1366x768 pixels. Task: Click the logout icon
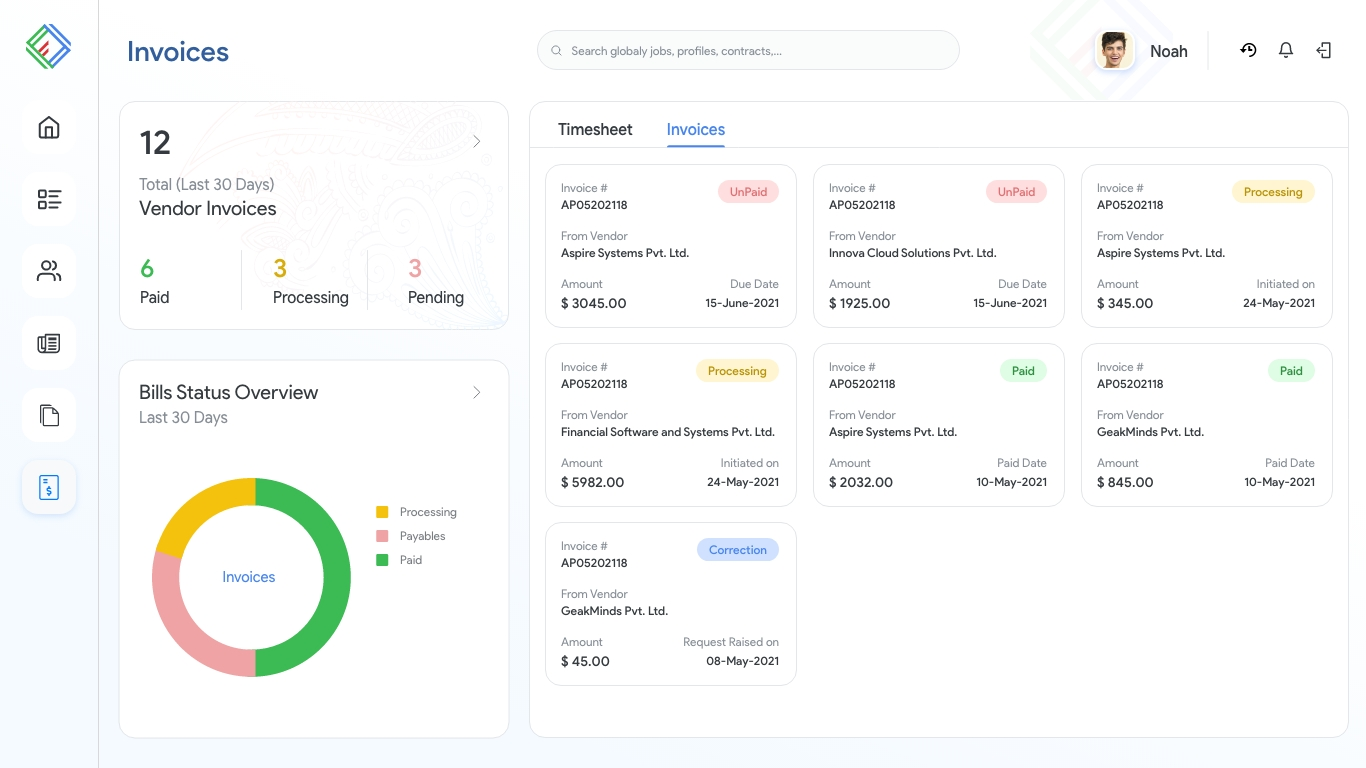(1324, 50)
